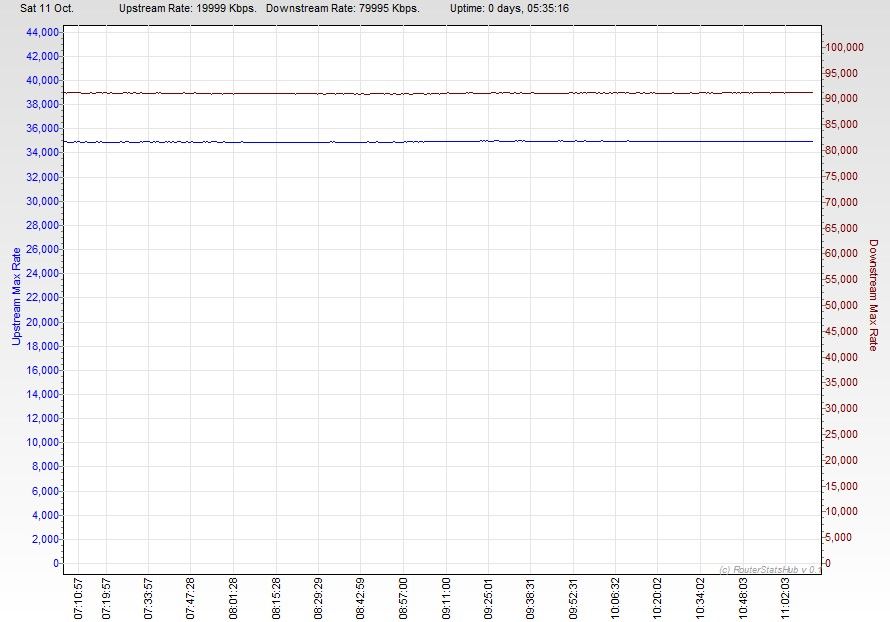Click the 50,000 downstream axis label

(841, 305)
